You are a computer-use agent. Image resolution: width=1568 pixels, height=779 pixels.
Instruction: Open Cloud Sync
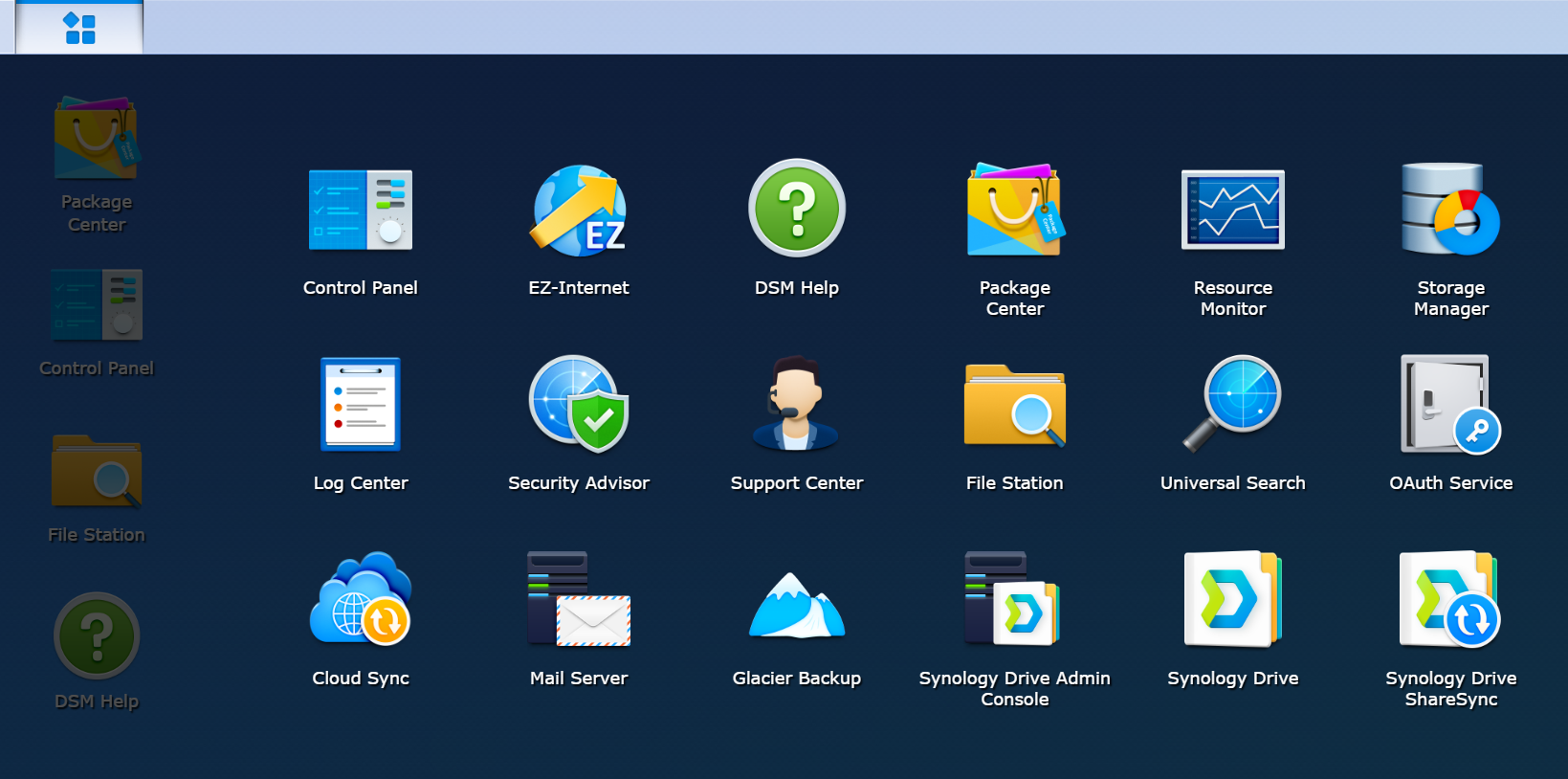361,598
